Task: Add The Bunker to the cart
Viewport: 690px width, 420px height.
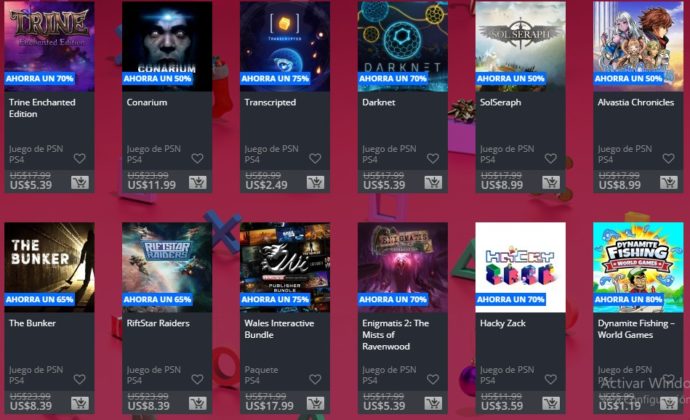Action: click(x=80, y=403)
